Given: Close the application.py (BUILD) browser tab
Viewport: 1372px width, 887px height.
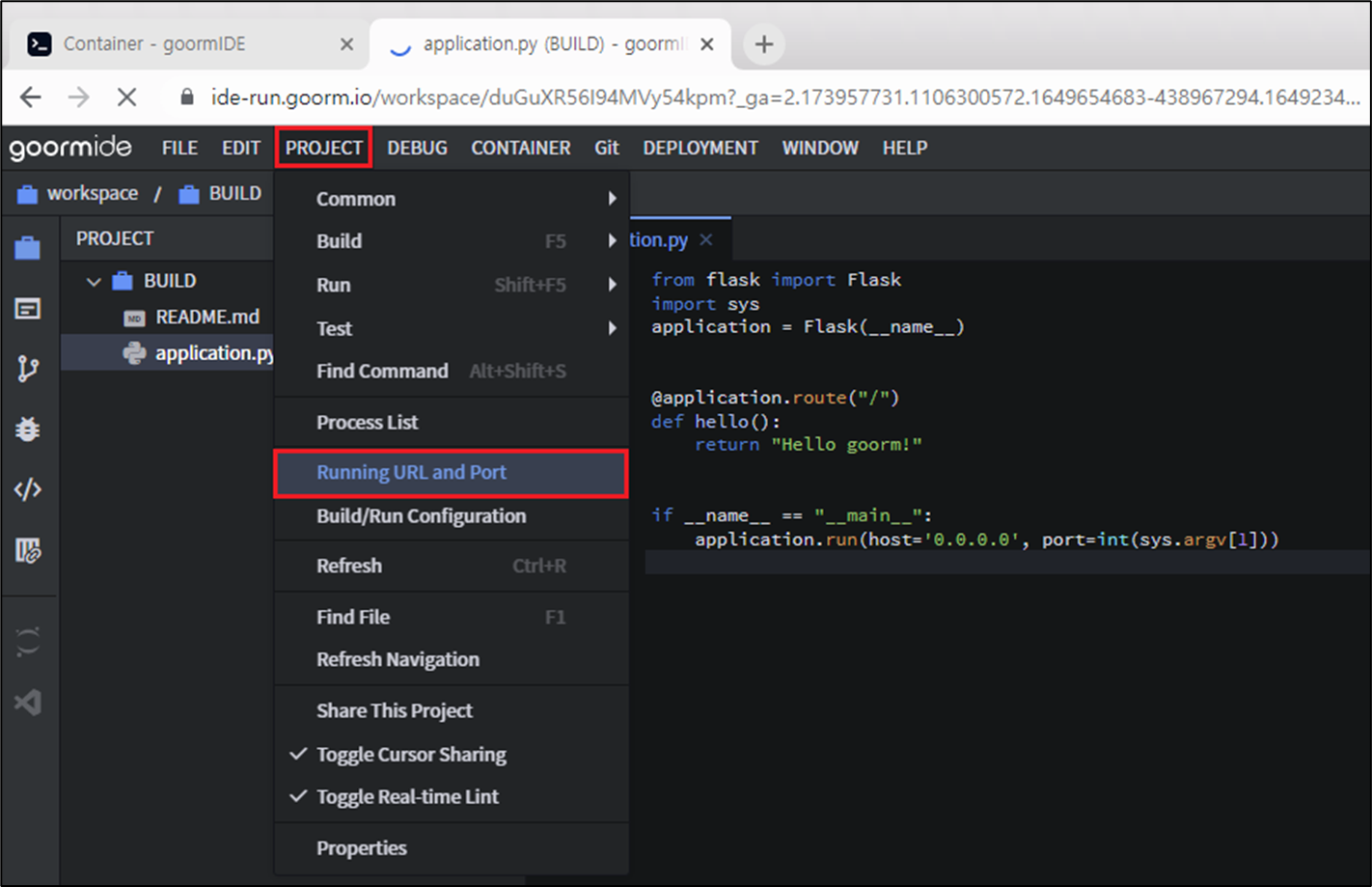Looking at the screenshot, I should (x=707, y=44).
